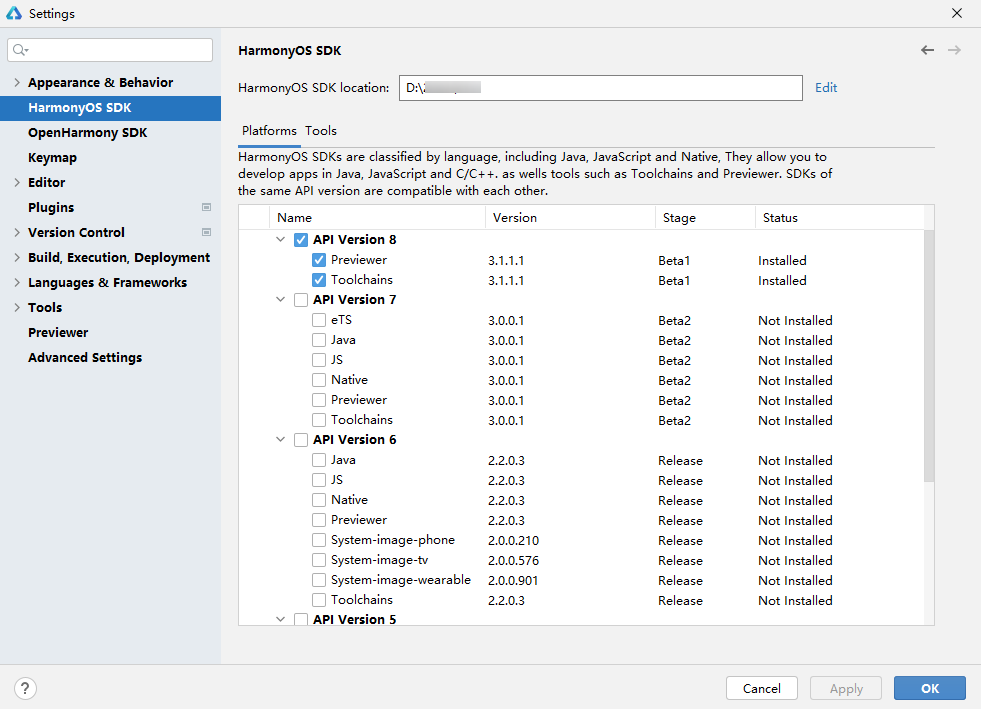The image size is (981, 709).
Task: Click version 2.0.0.901 cell
Action: click(x=513, y=581)
